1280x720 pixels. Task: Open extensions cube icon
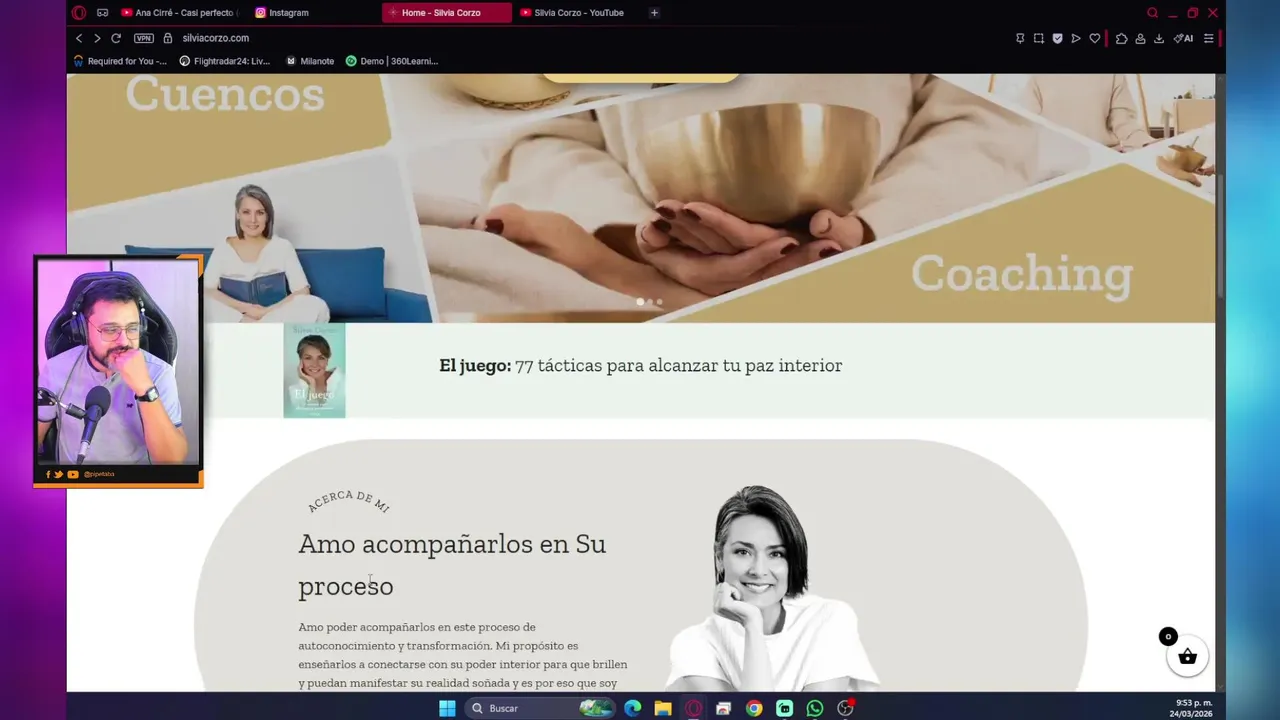(x=1121, y=38)
